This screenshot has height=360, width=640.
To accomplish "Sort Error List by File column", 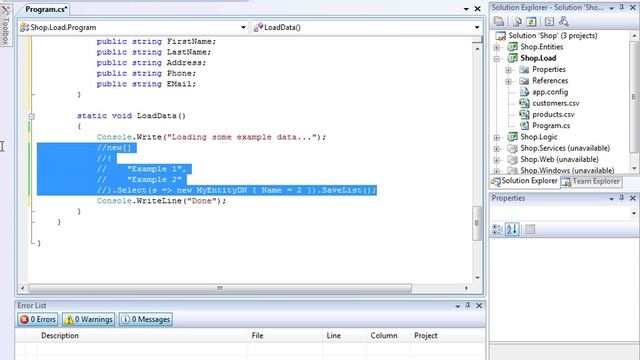I will 284,336.
